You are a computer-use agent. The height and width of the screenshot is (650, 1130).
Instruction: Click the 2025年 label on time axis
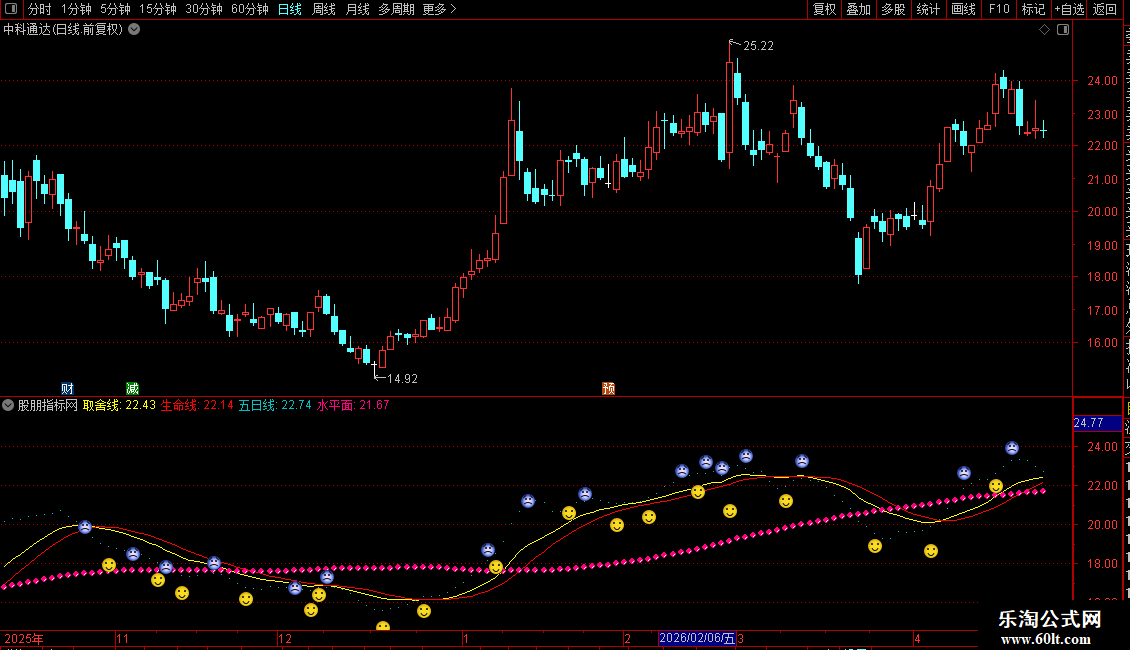pos(24,638)
